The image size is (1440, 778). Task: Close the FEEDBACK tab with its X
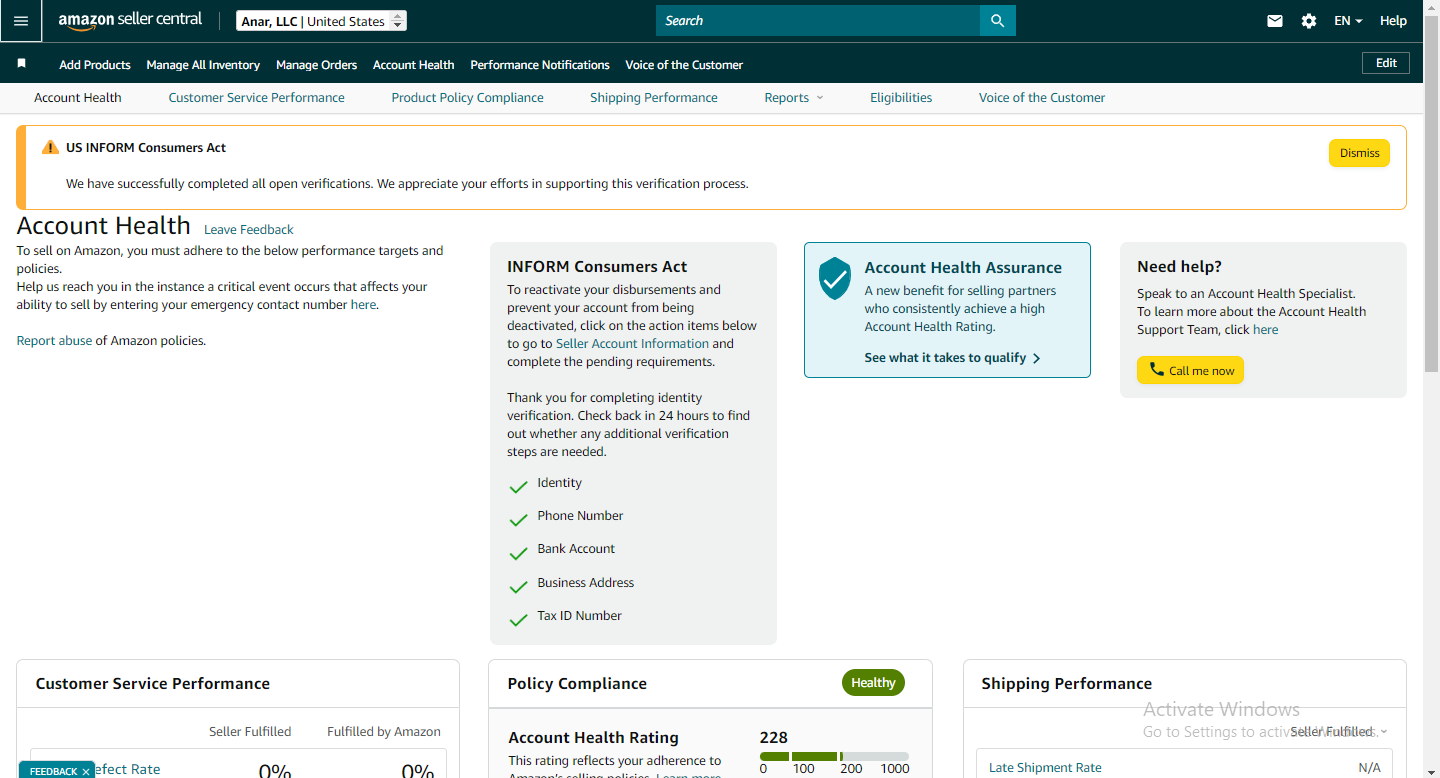tap(86, 771)
